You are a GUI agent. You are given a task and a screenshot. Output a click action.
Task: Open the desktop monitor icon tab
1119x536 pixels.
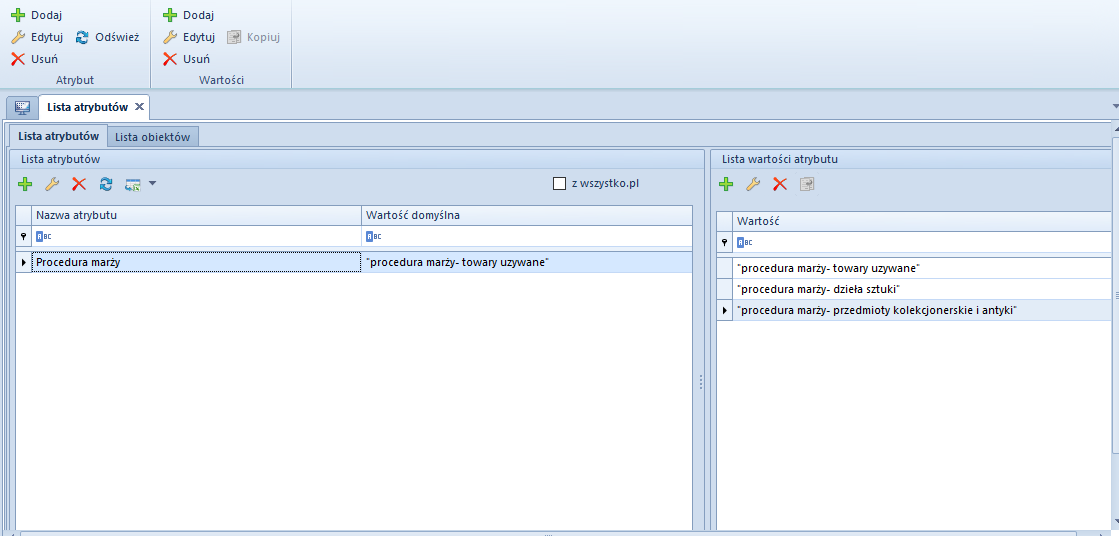coord(22,107)
